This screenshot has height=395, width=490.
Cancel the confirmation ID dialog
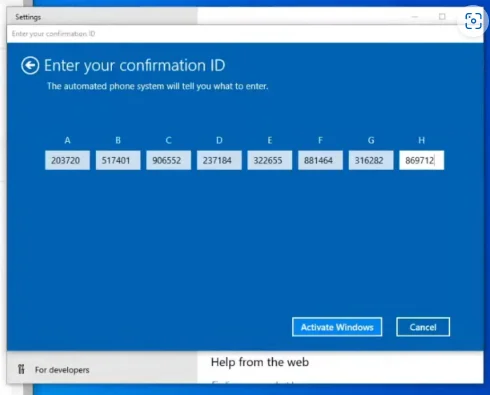coord(423,327)
